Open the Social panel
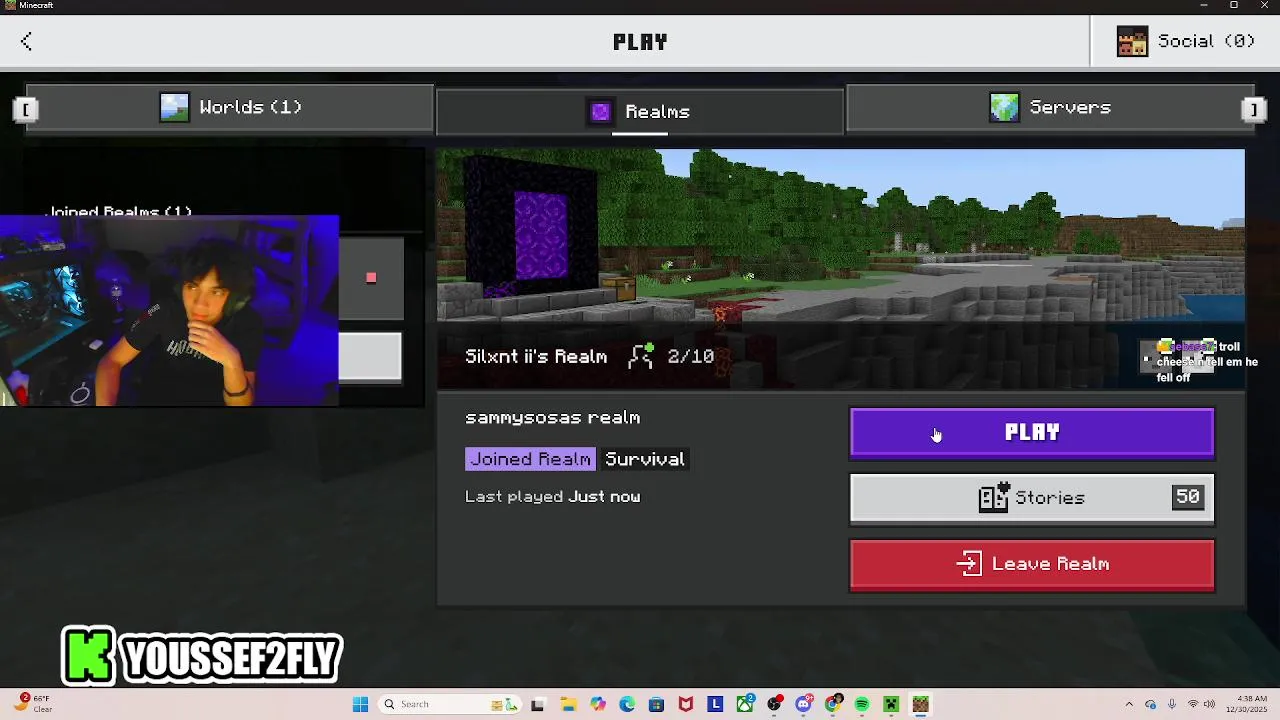The width and height of the screenshot is (1280, 720). [x=1185, y=41]
